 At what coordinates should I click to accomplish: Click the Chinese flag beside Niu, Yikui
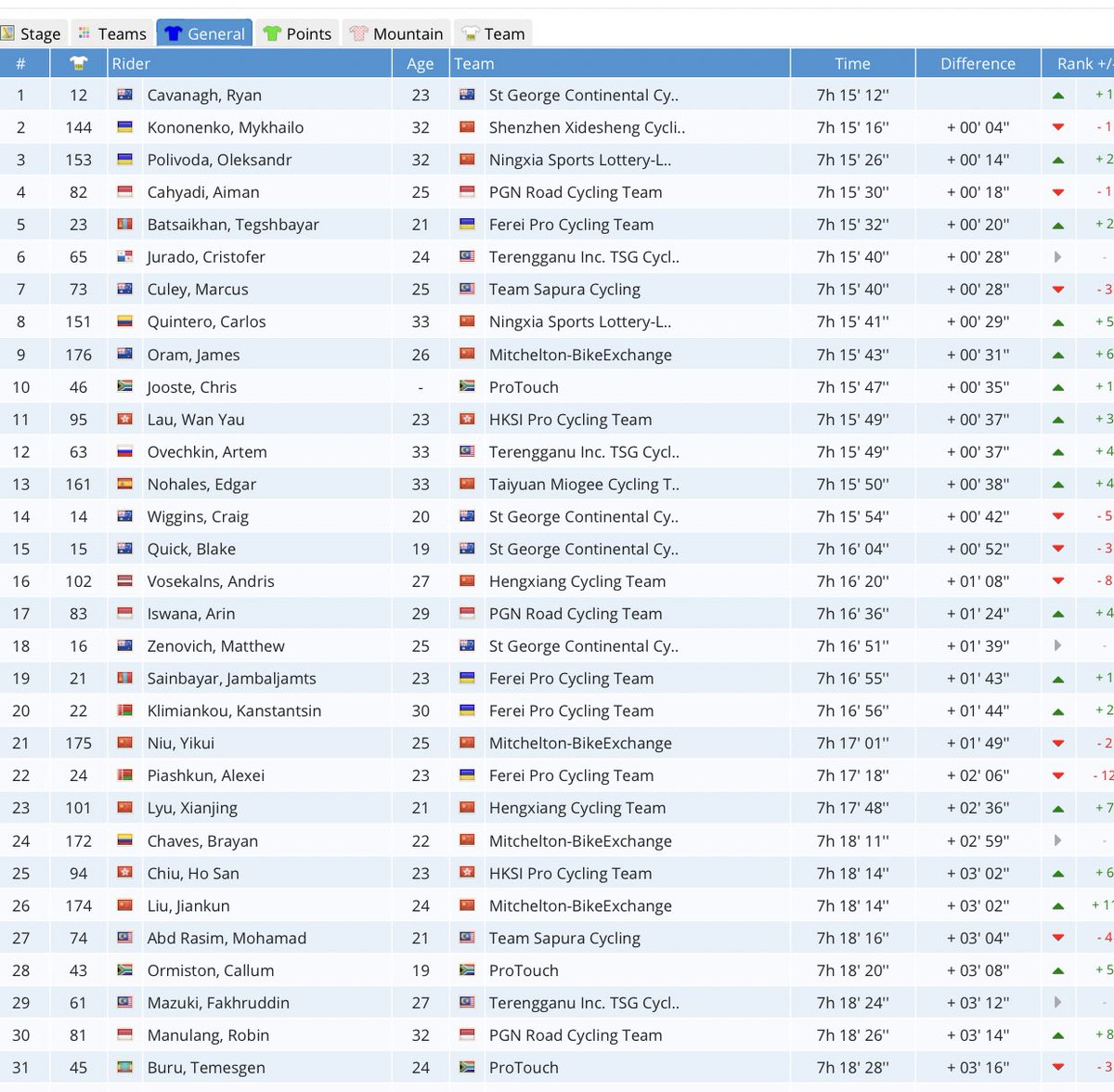124,743
